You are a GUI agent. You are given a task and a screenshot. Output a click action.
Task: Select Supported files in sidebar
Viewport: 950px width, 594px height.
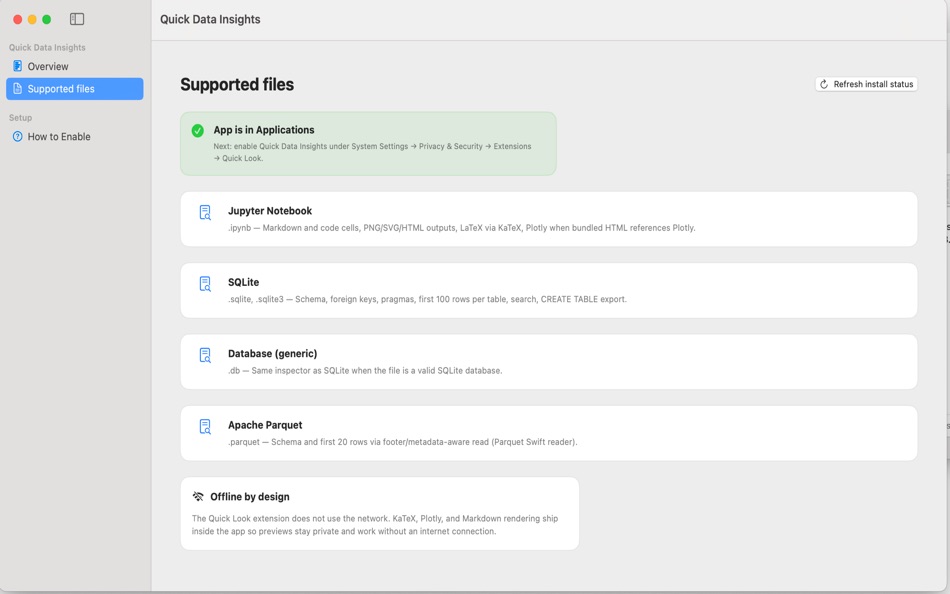pos(75,88)
